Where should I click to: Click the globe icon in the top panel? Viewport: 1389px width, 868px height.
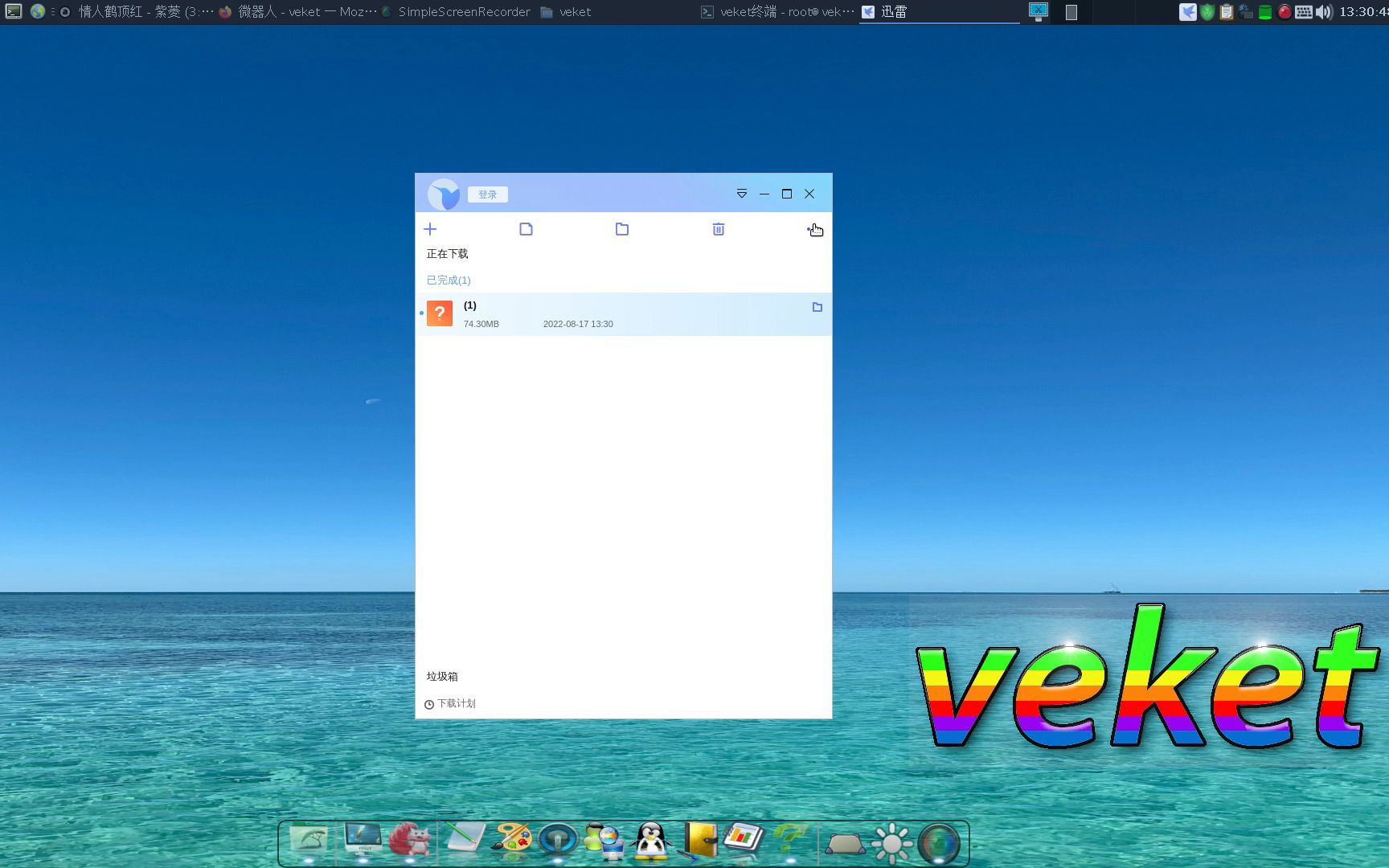click(x=37, y=11)
